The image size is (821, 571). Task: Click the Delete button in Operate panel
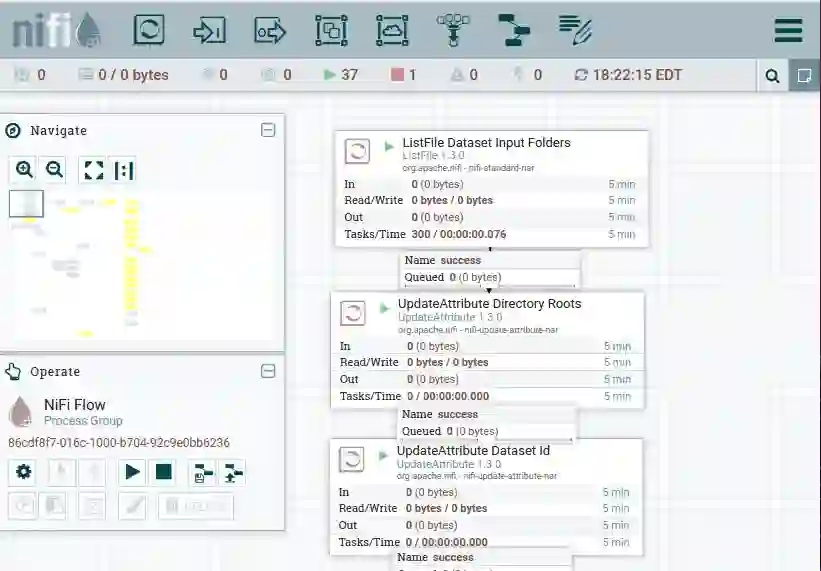click(196, 506)
